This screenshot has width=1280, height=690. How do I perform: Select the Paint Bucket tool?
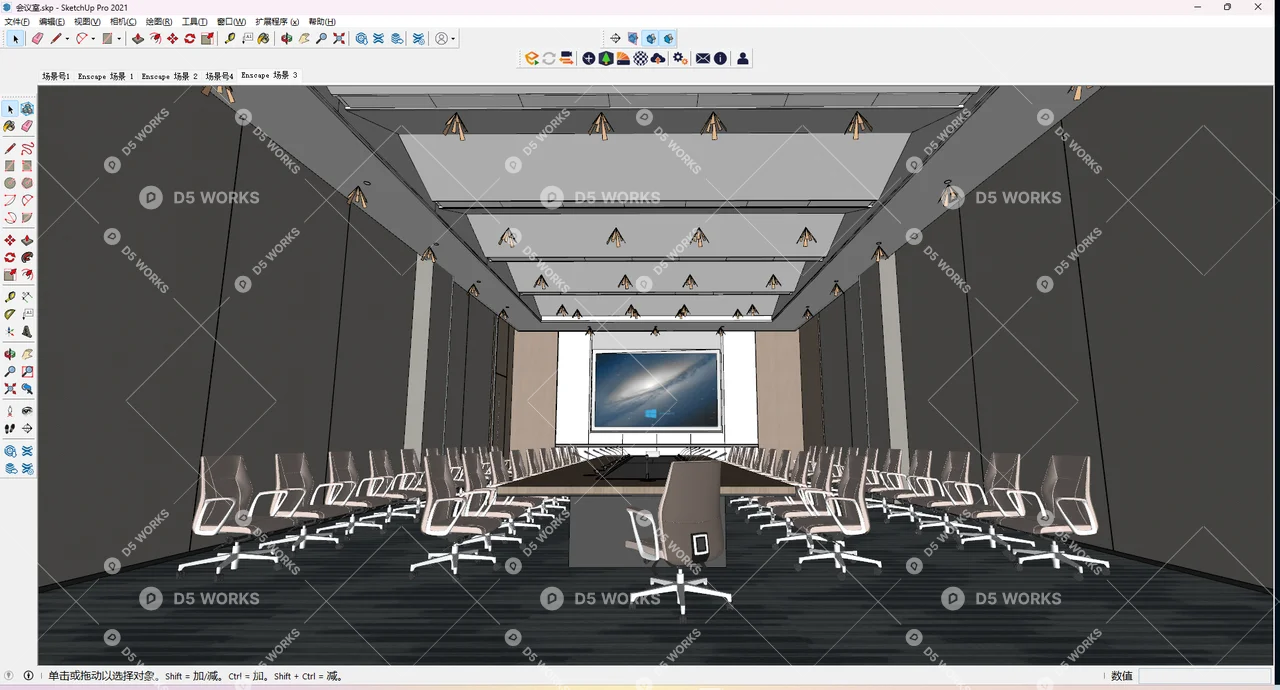(263, 38)
